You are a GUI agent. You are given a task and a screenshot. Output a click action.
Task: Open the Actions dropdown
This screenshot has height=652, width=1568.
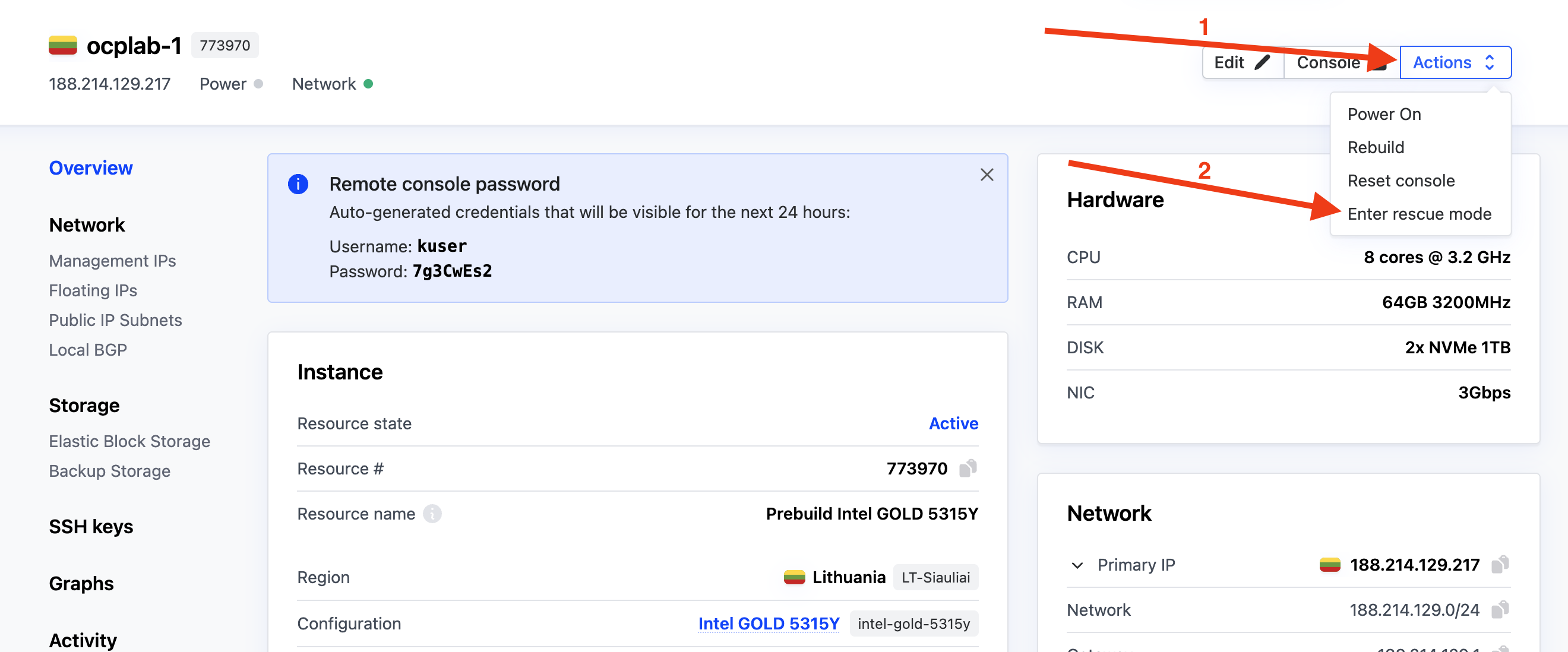[x=1454, y=63]
